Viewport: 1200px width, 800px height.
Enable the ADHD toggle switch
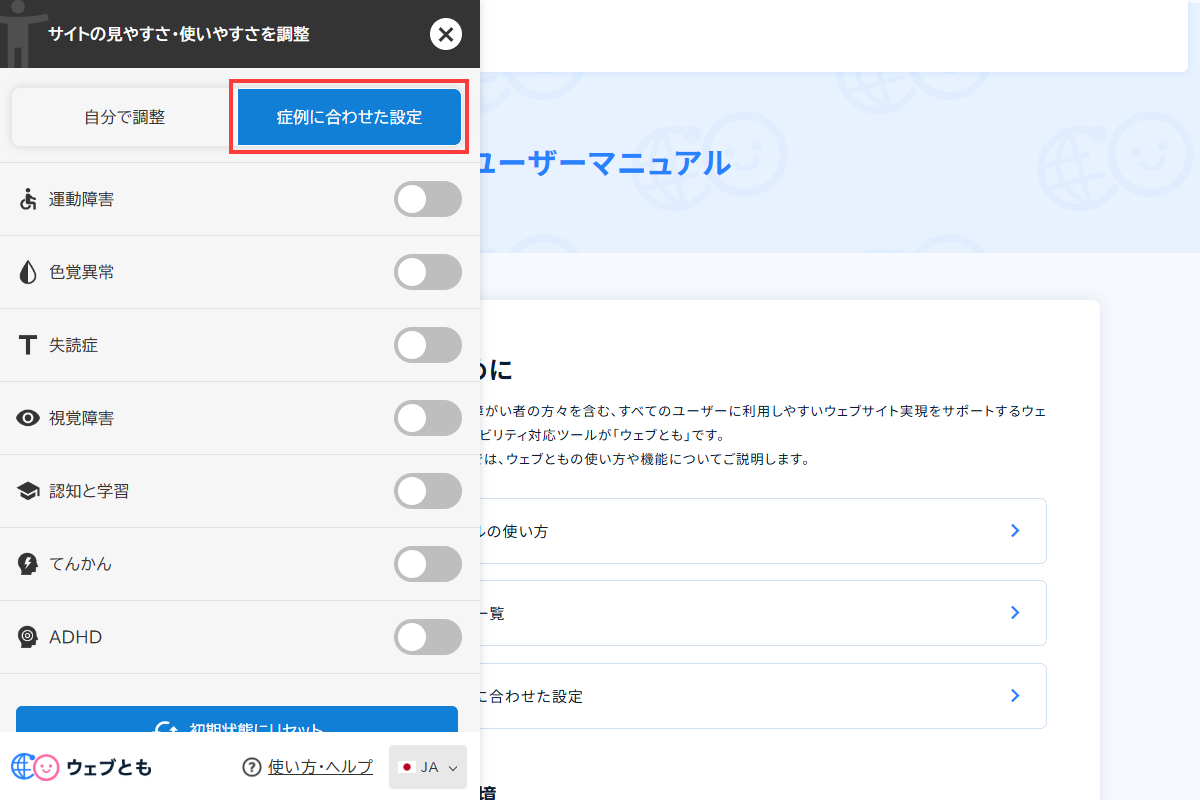coord(428,636)
